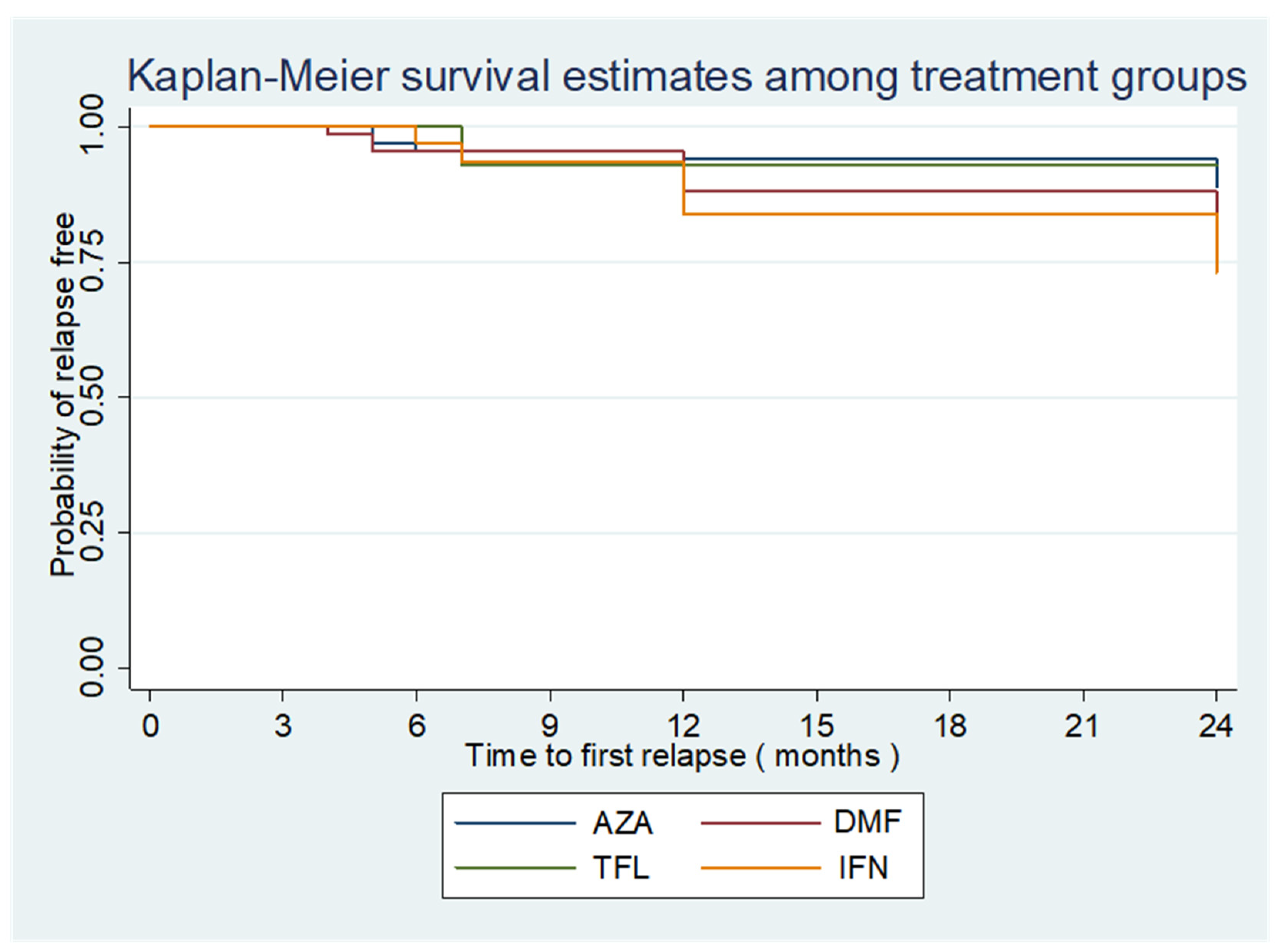Screen dimensions: 1284x952
Task: Click the Kaplan-Meier chart title
Action: point(686,77)
